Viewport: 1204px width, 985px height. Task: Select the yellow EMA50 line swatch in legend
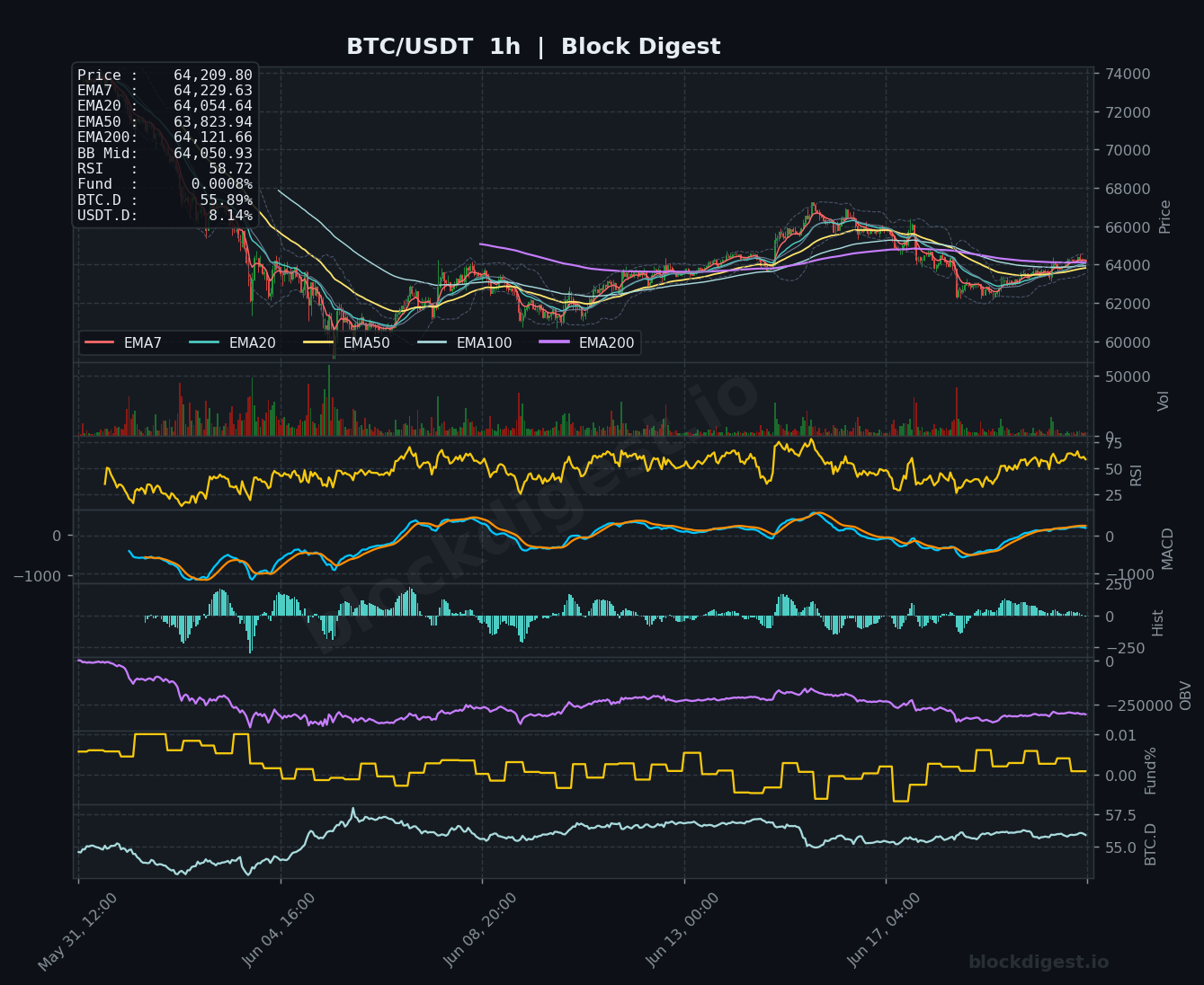coord(318,342)
